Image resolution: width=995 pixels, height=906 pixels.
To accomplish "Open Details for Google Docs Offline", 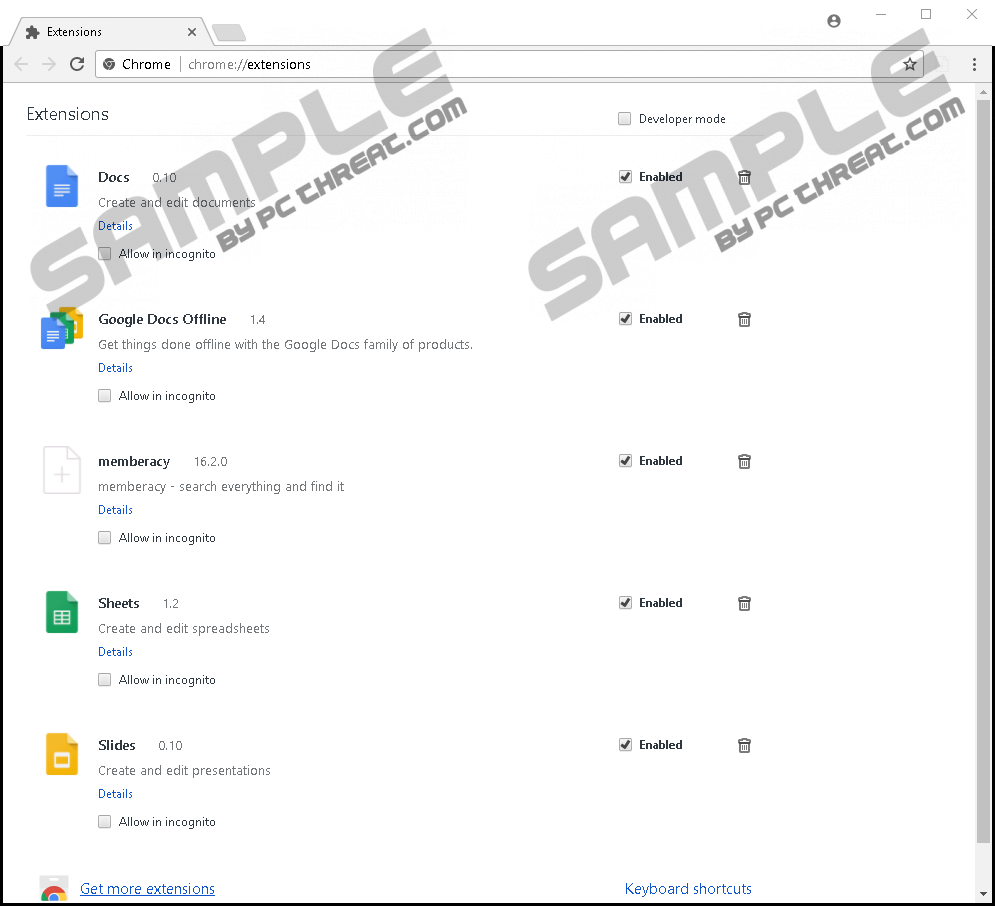I will point(115,368).
